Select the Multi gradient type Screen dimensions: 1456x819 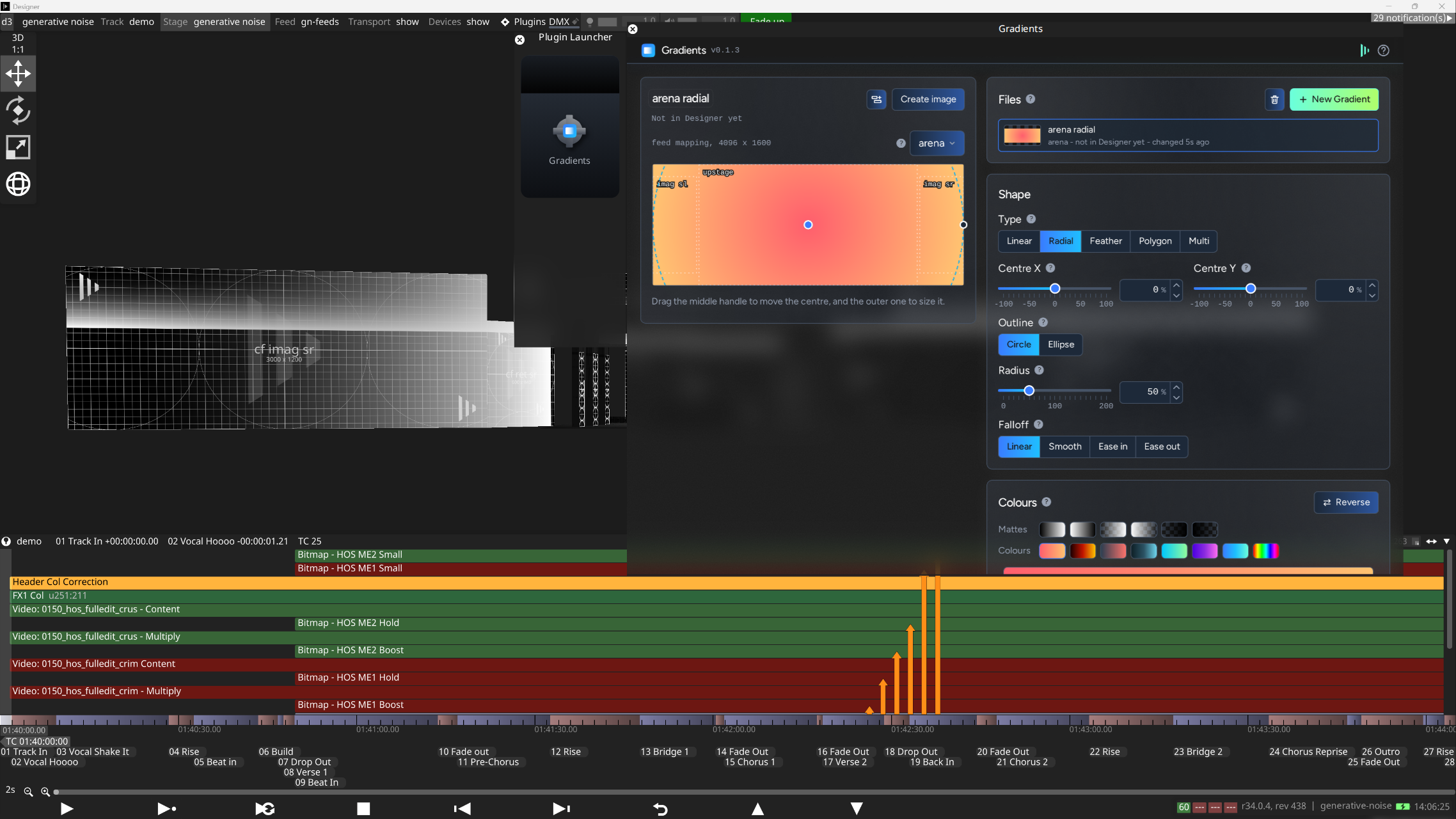coord(1199,241)
